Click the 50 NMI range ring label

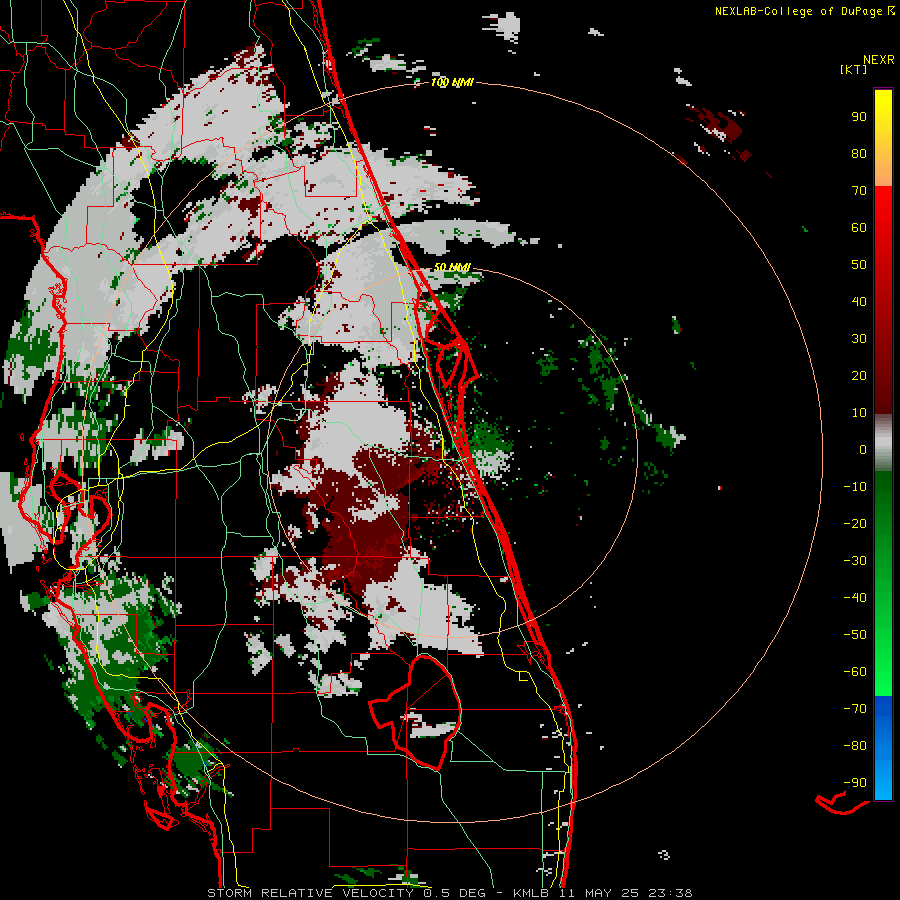(452, 267)
